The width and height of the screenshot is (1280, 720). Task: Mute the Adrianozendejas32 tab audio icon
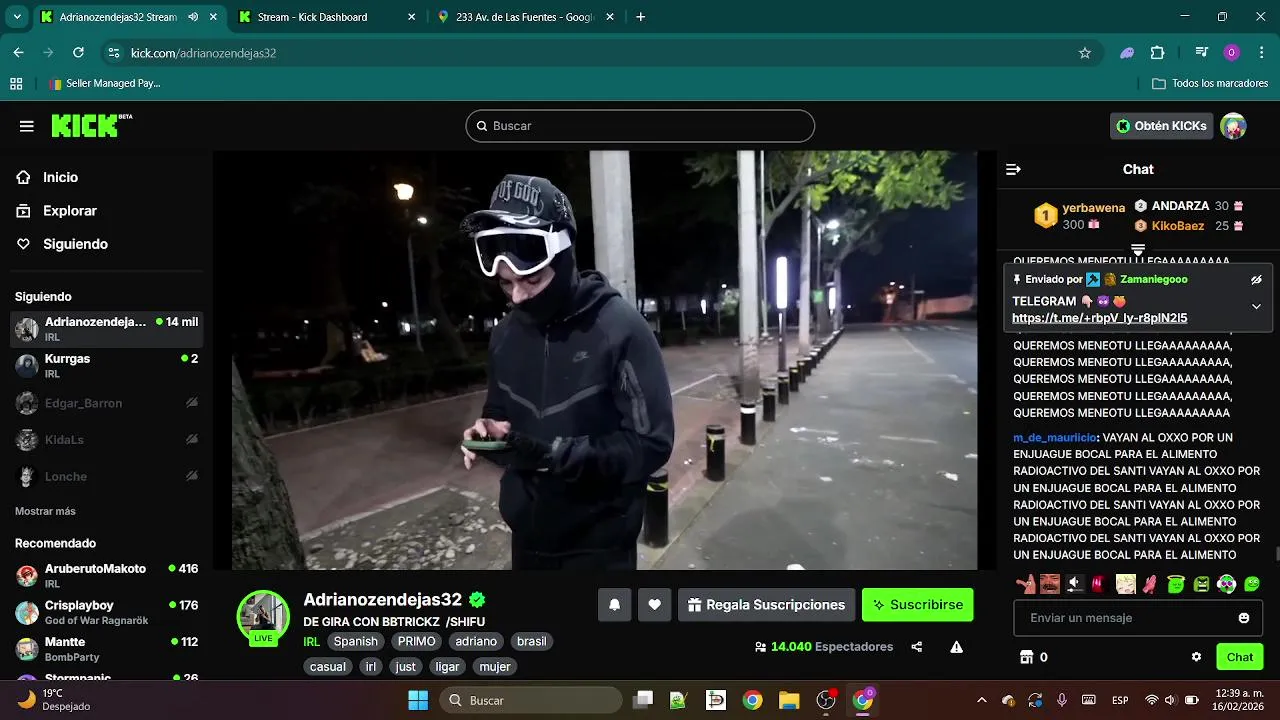click(x=193, y=17)
